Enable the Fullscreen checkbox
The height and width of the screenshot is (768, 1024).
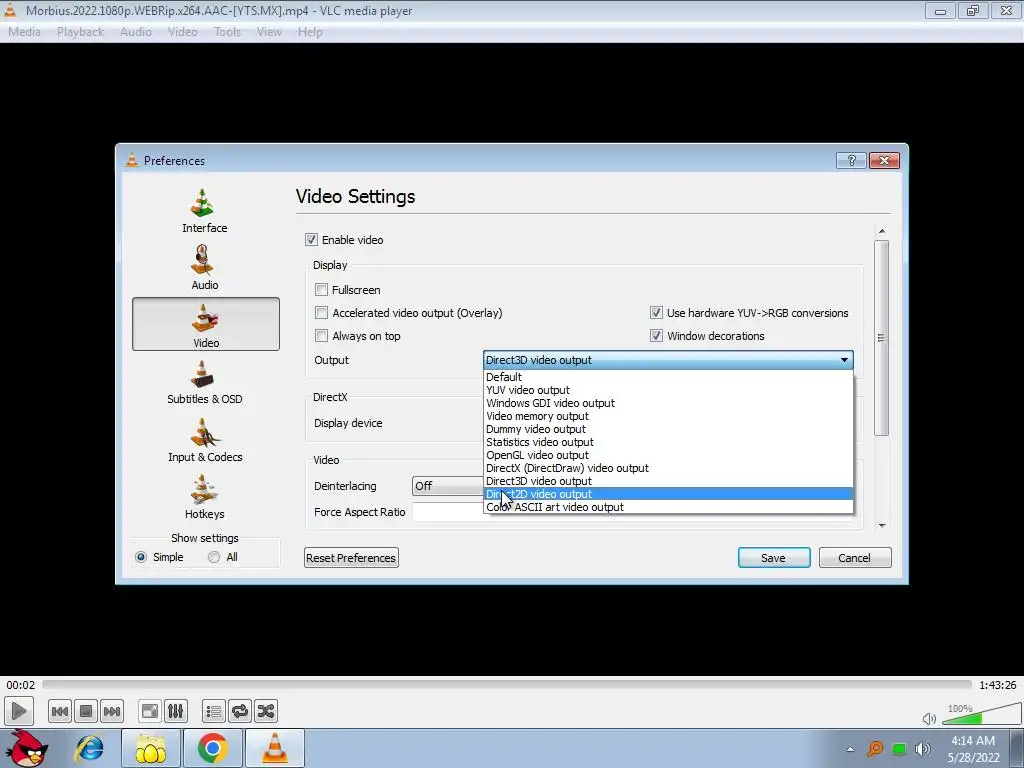(x=321, y=289)
